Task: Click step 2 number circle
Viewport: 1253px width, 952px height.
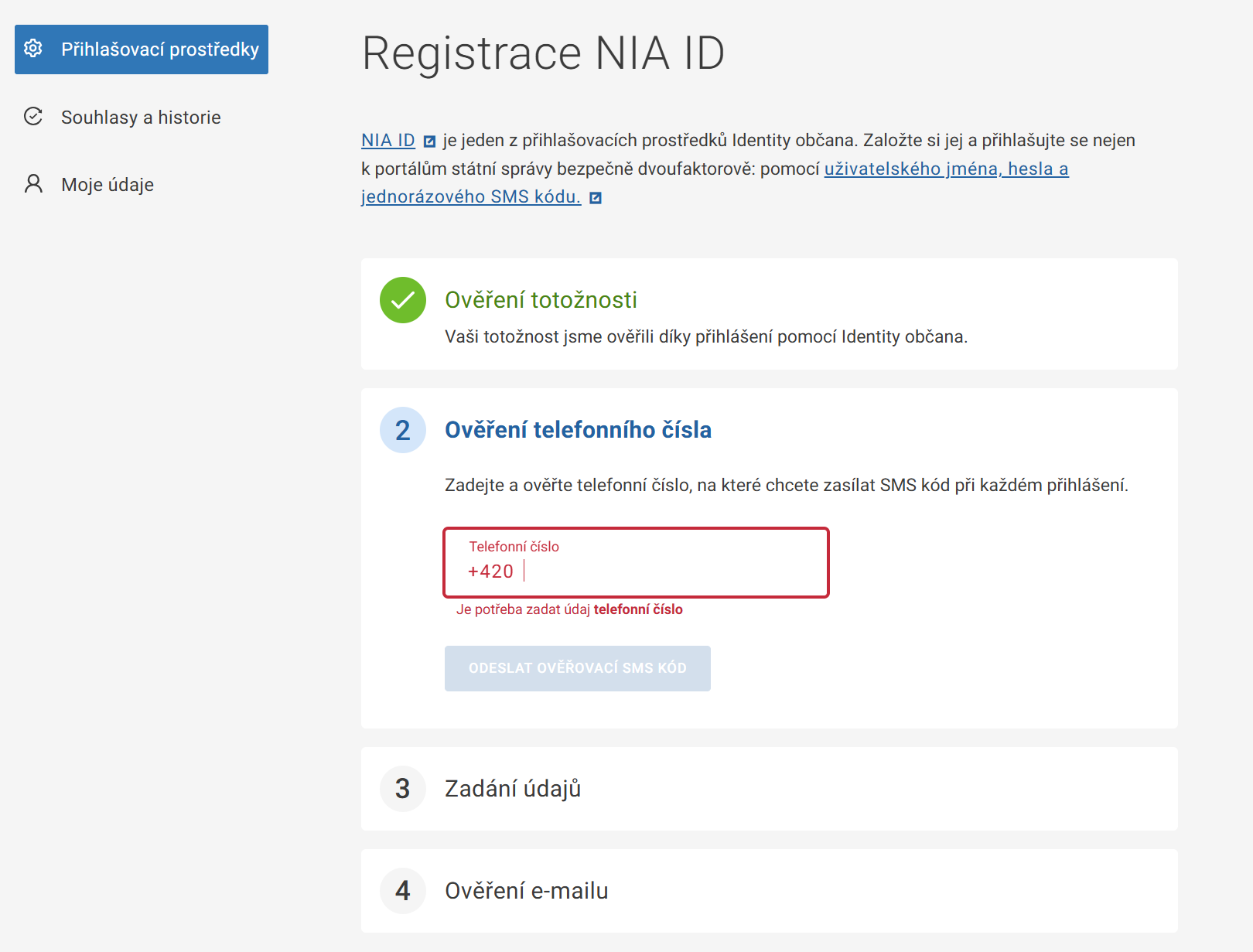Action: pyautogui.click(x=403, y=430)
